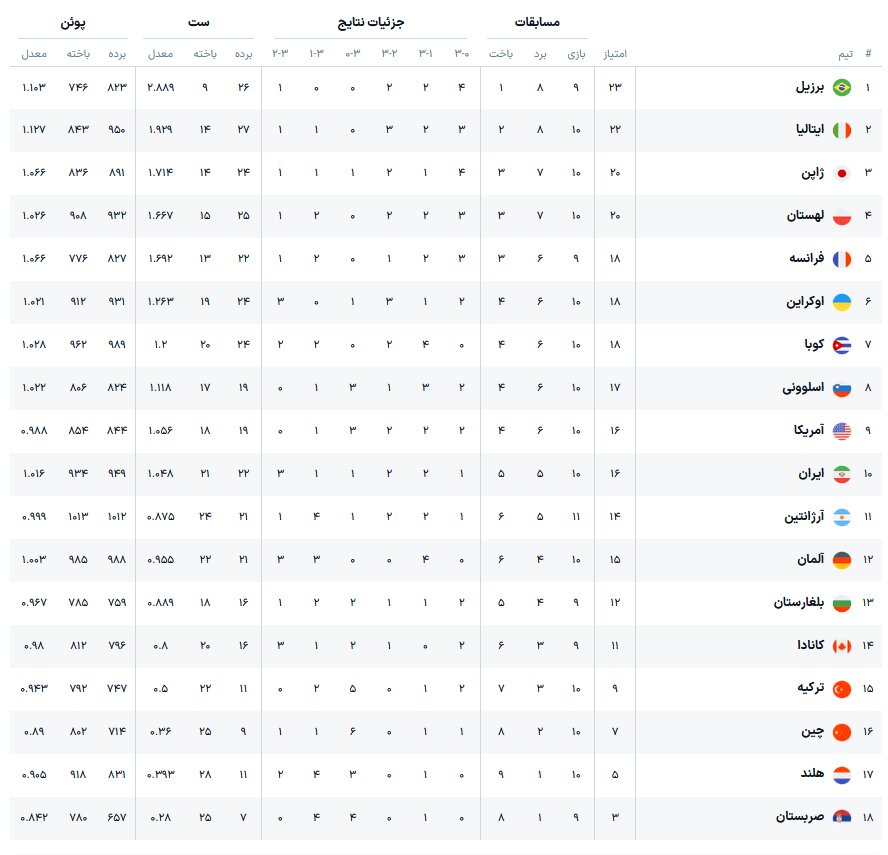Click the Ukraine flag icon
Viewport: 888px width, 855px height.
point(842,302)
